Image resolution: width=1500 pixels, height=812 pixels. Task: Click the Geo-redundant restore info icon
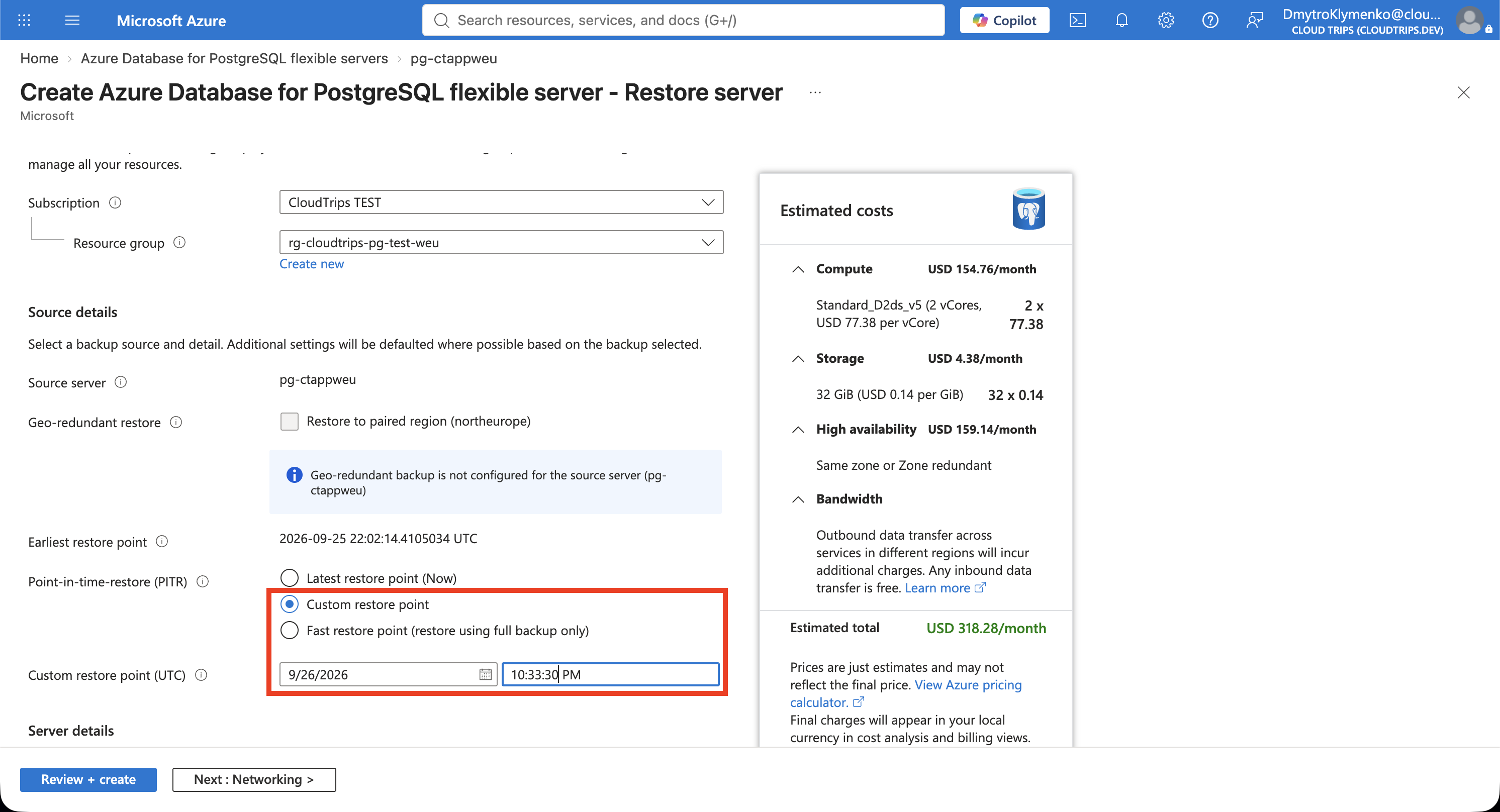click(x=176, y=422)
